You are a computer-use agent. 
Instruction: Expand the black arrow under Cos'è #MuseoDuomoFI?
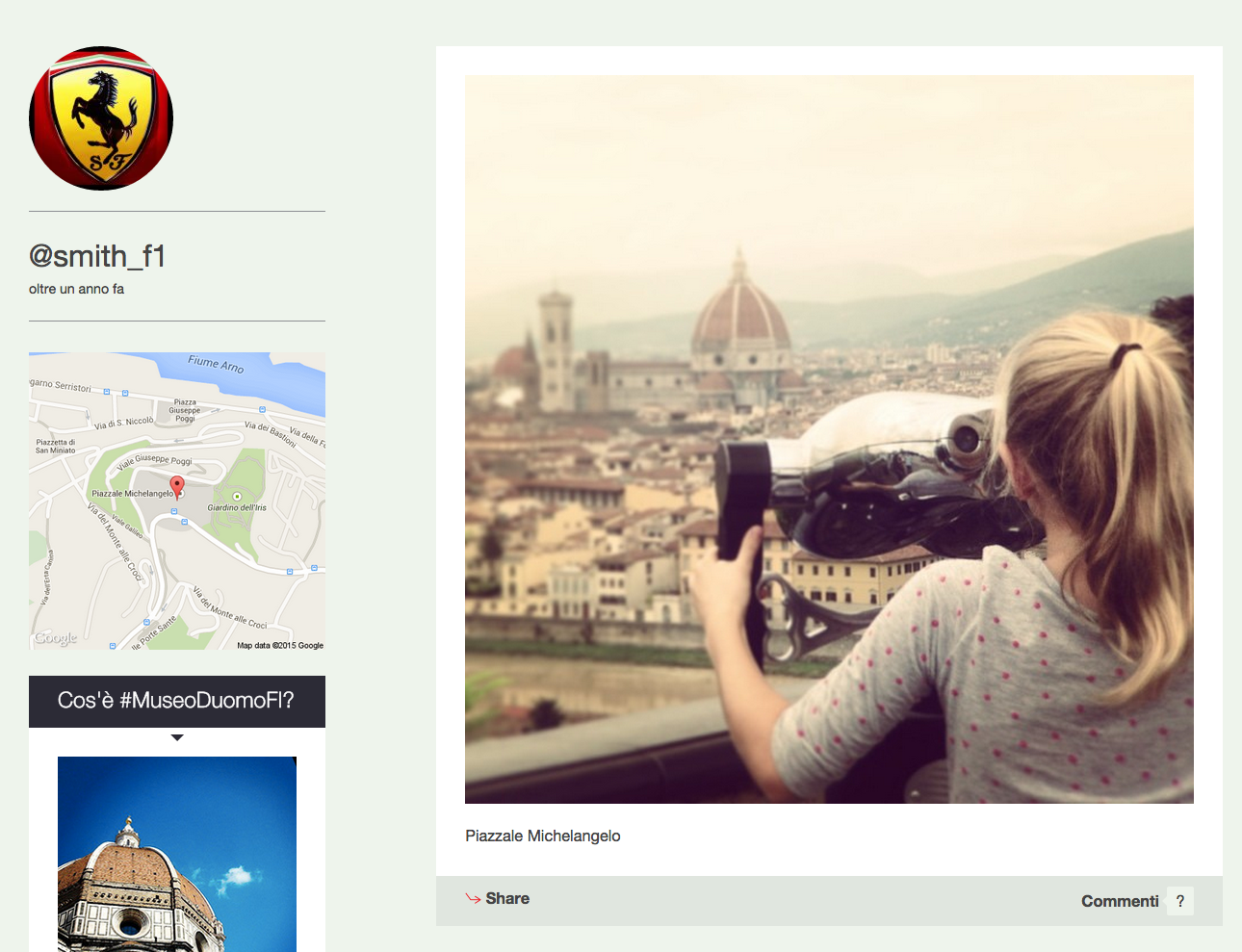coord(177,737)
